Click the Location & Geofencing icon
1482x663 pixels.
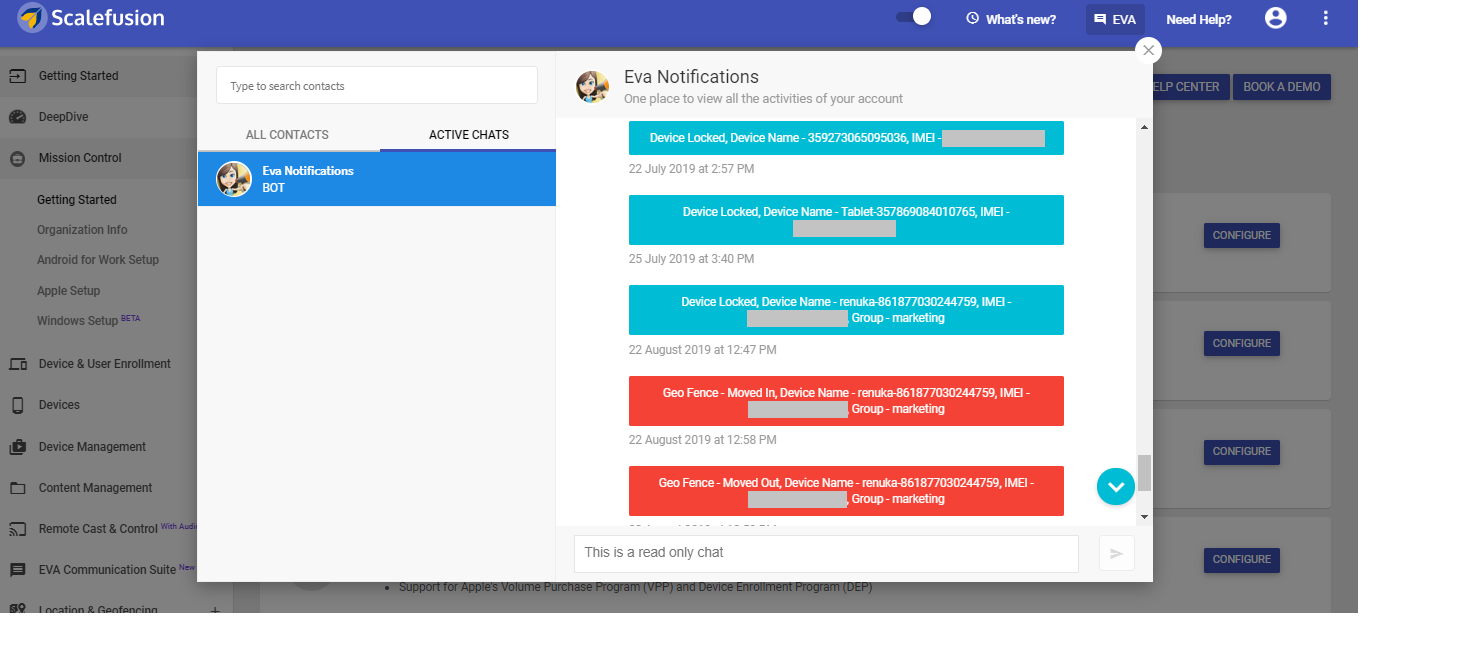[x=18, y=609]
